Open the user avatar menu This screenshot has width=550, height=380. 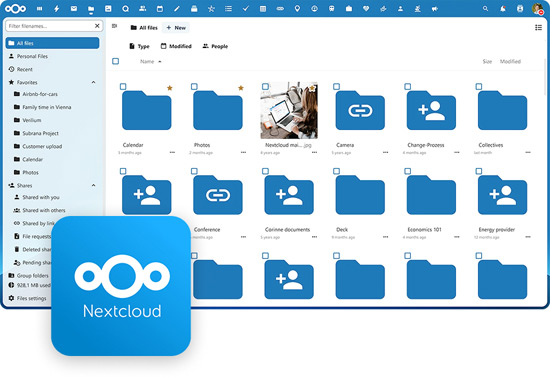(537, 9)
